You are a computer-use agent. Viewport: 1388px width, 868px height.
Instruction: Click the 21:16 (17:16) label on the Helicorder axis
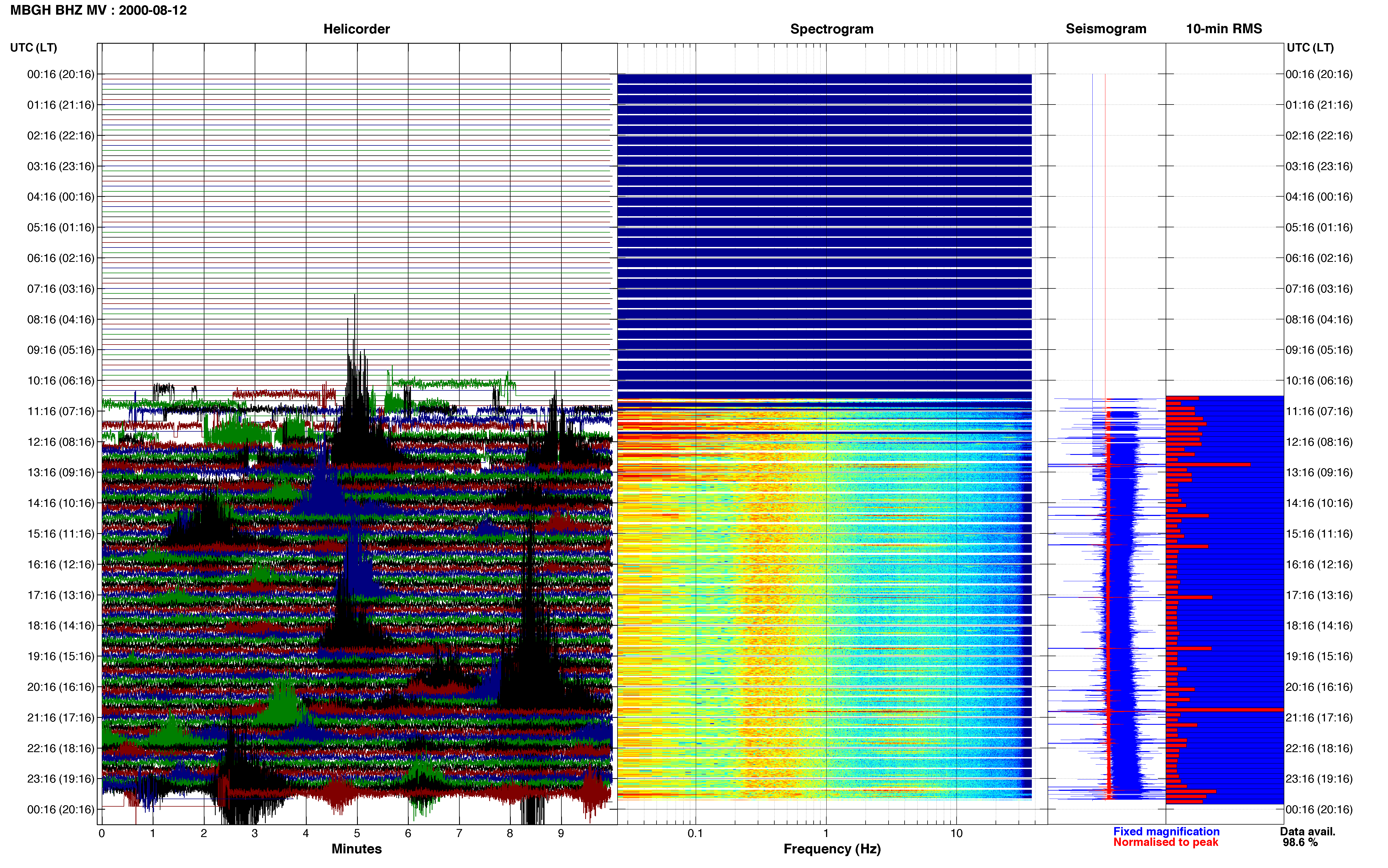(60, 718)
